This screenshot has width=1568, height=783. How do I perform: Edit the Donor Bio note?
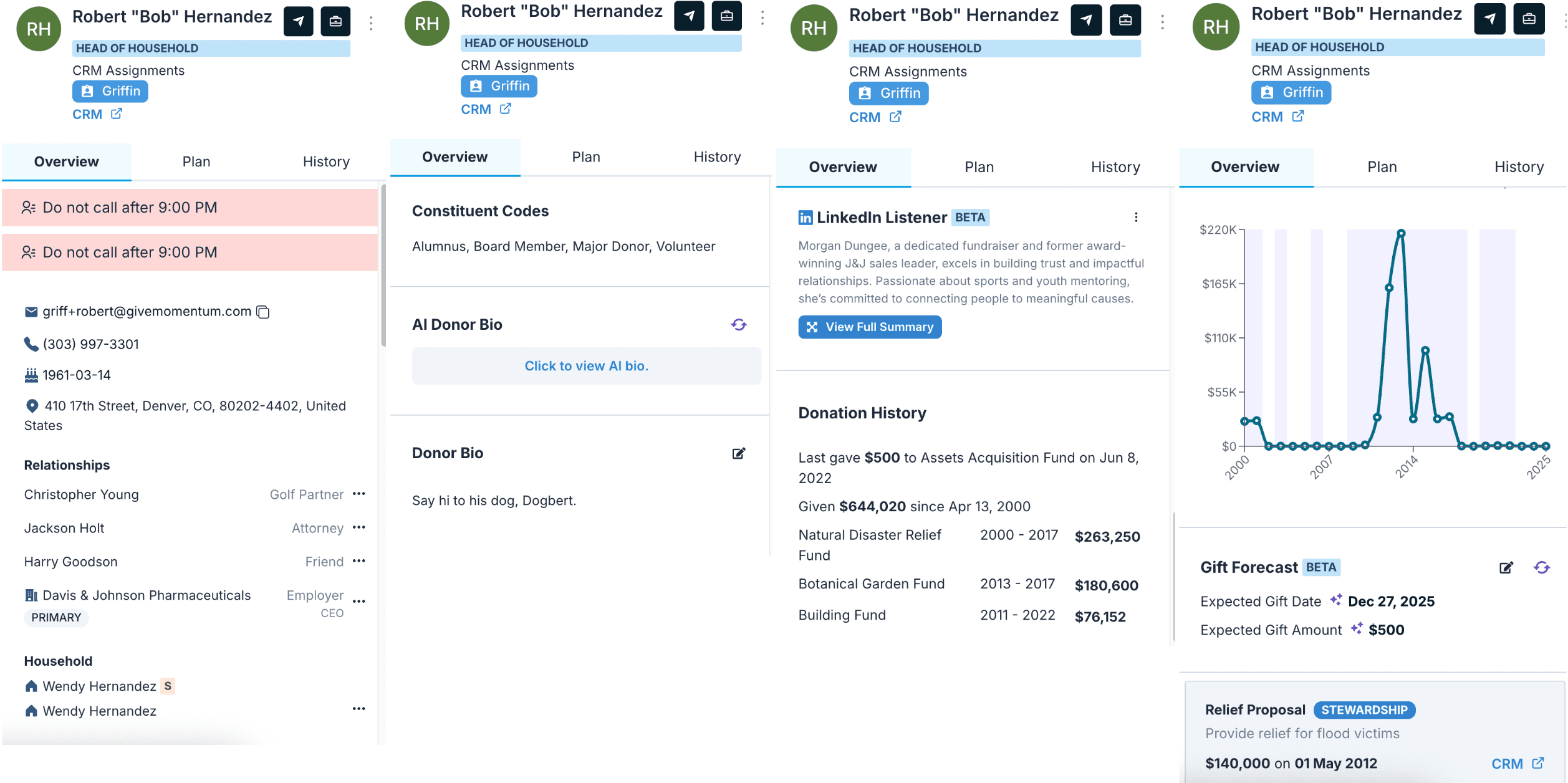coord(739,453)
